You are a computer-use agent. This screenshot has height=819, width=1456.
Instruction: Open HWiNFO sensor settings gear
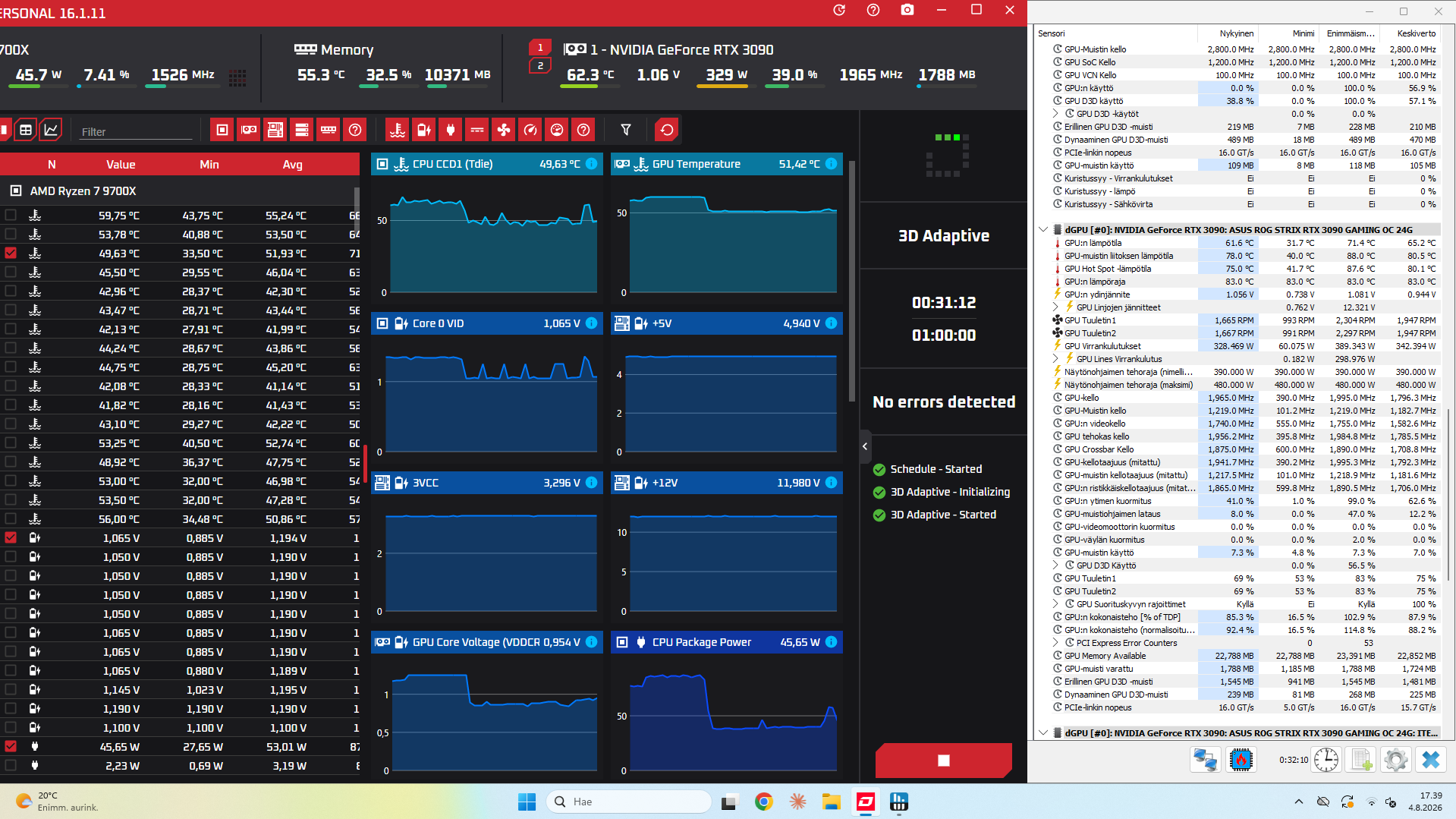tap(1396, 760)
